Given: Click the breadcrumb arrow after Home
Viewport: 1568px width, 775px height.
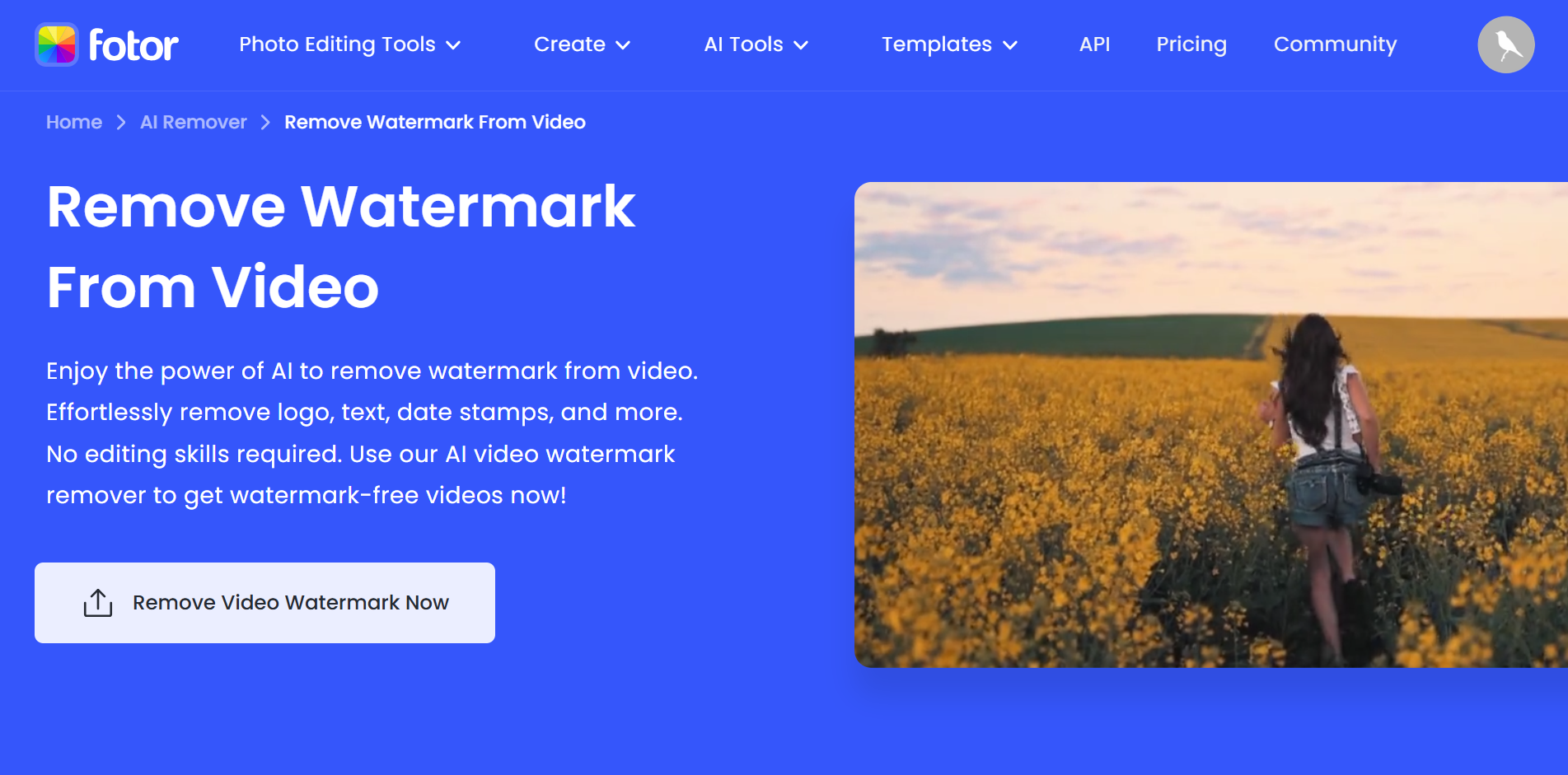Looking at the screenshot, I should pos(120,122).
